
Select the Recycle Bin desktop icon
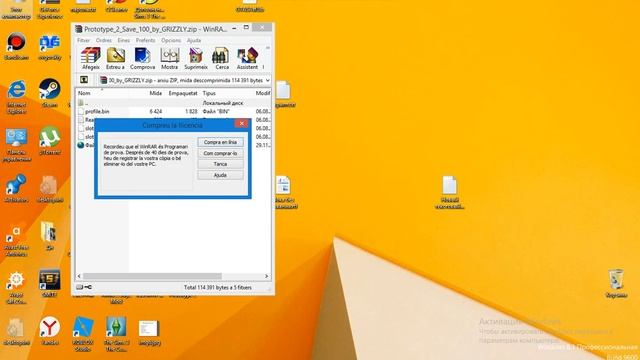(x=616, y=283)
